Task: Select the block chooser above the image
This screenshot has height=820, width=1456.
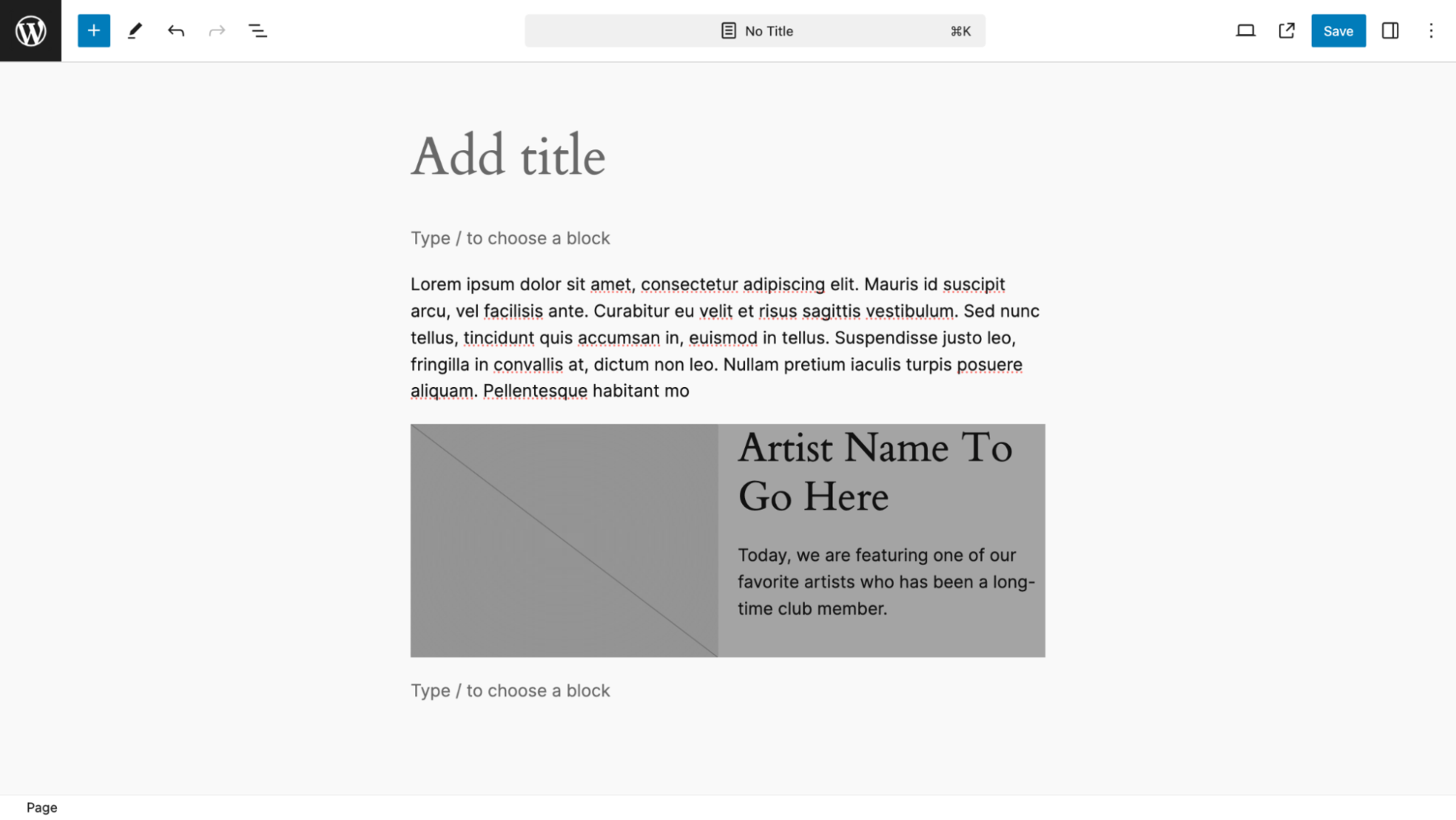Action: 510,238
